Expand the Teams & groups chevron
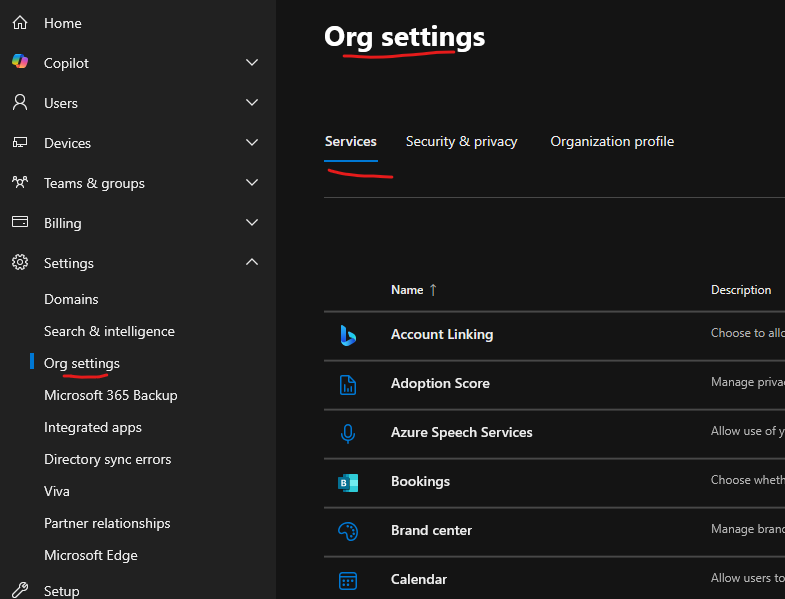 [252, 183]
